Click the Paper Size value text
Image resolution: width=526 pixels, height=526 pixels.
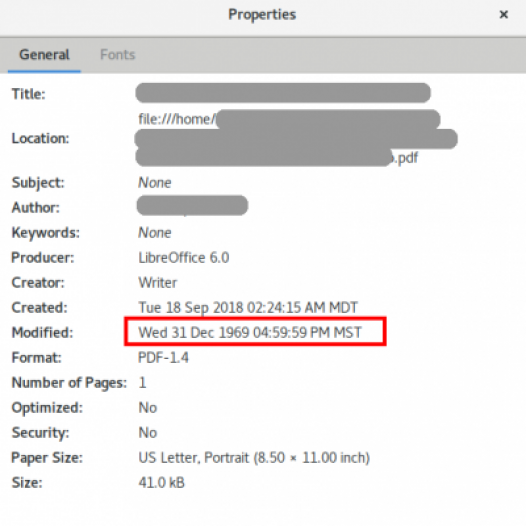point(254,458)
